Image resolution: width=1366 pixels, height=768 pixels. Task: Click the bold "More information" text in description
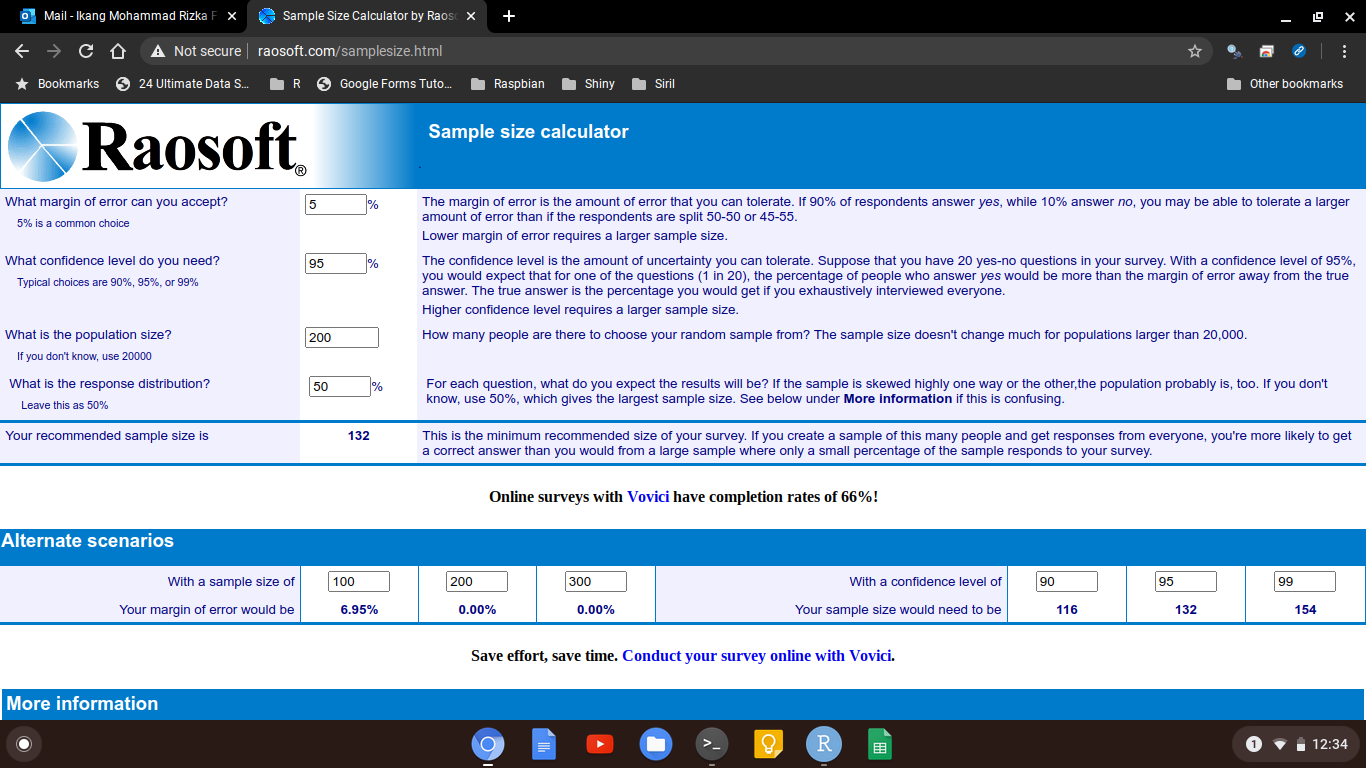coord(898,399)
